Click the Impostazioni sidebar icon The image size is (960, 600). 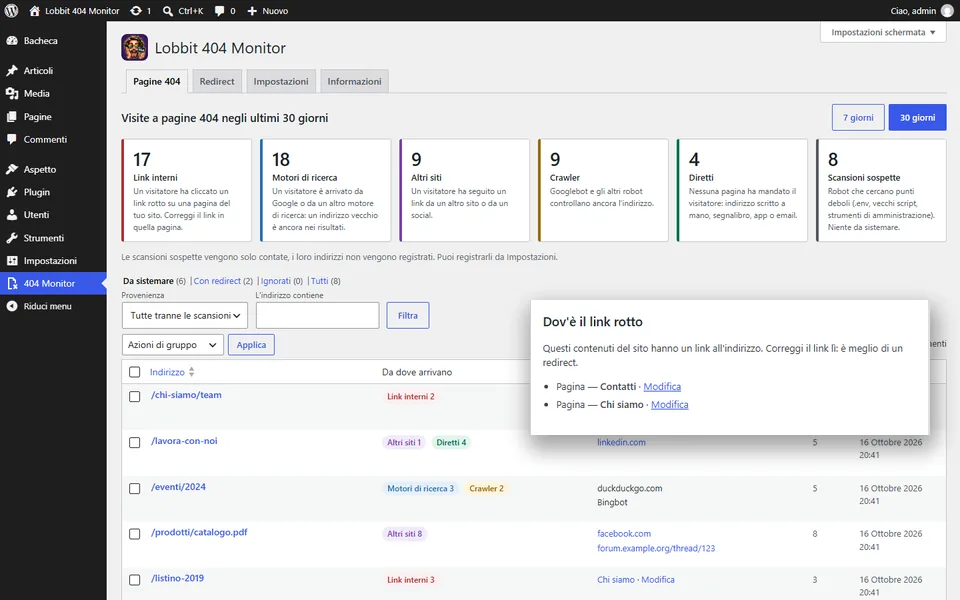[12, 260]
